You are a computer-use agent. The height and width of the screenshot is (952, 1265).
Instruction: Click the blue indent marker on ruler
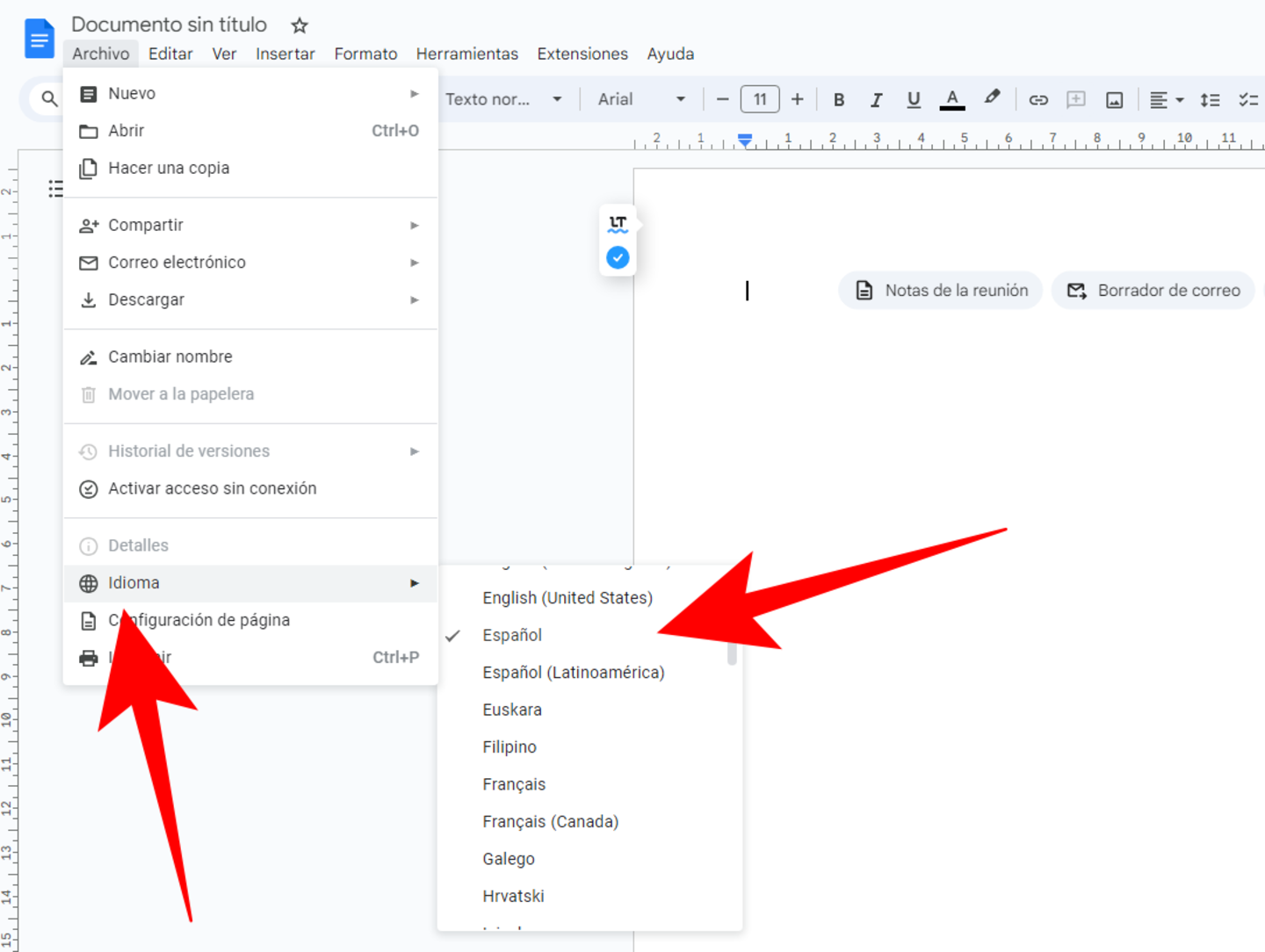(x=745, y=140)
